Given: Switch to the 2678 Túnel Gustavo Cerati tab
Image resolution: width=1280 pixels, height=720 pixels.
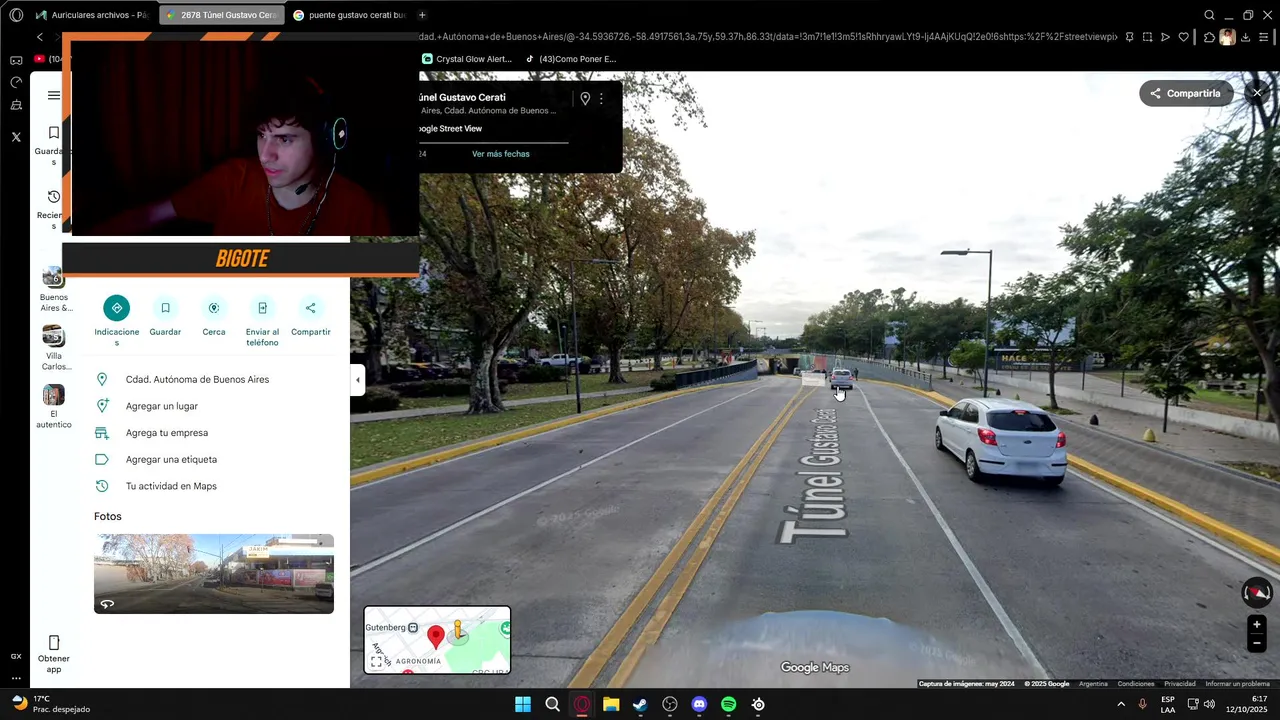Looking at the screenshot, I should tap(222, 15).
